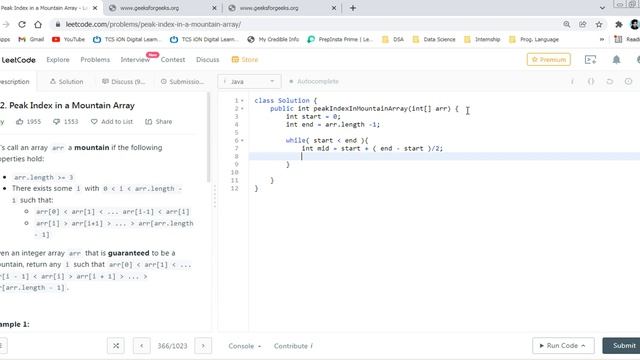Click the Premium button
640x360 pixels.
pyautogui.click(x=549, y=60)
